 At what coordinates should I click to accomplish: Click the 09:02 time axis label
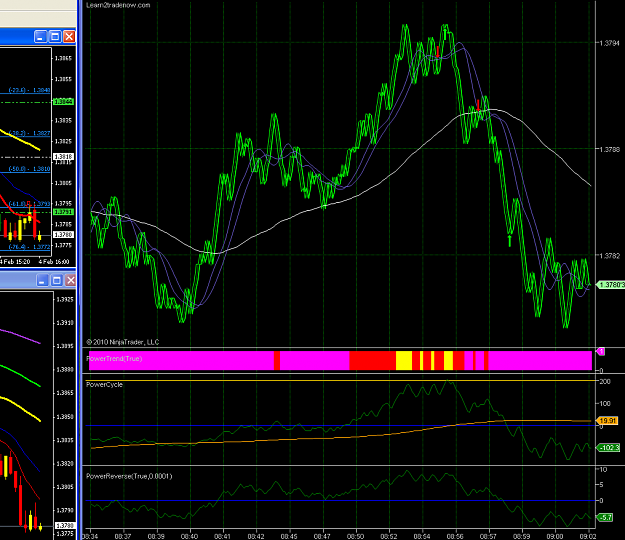pyautogui.click(x=588, y=536)
